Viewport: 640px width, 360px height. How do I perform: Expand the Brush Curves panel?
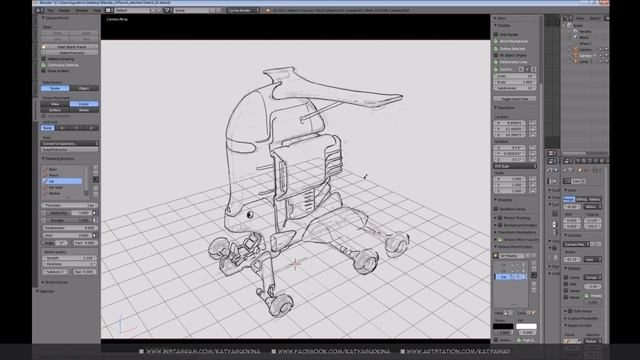pos(55,282)
